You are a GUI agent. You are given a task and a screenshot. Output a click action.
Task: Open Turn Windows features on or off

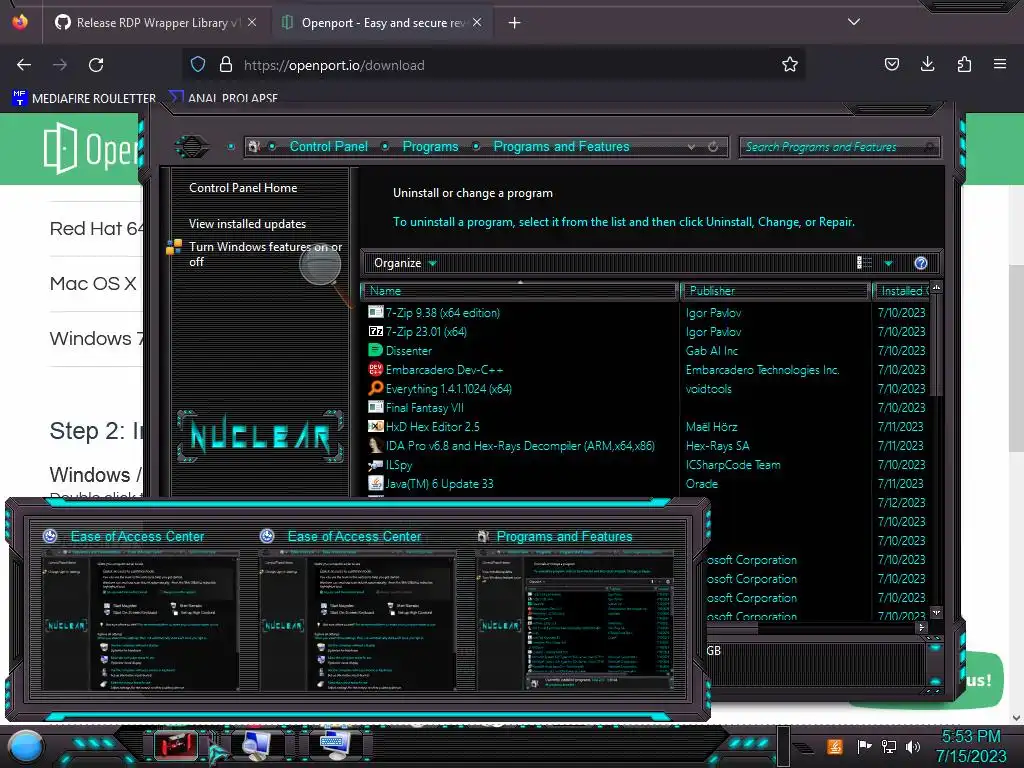pos(265,254)
